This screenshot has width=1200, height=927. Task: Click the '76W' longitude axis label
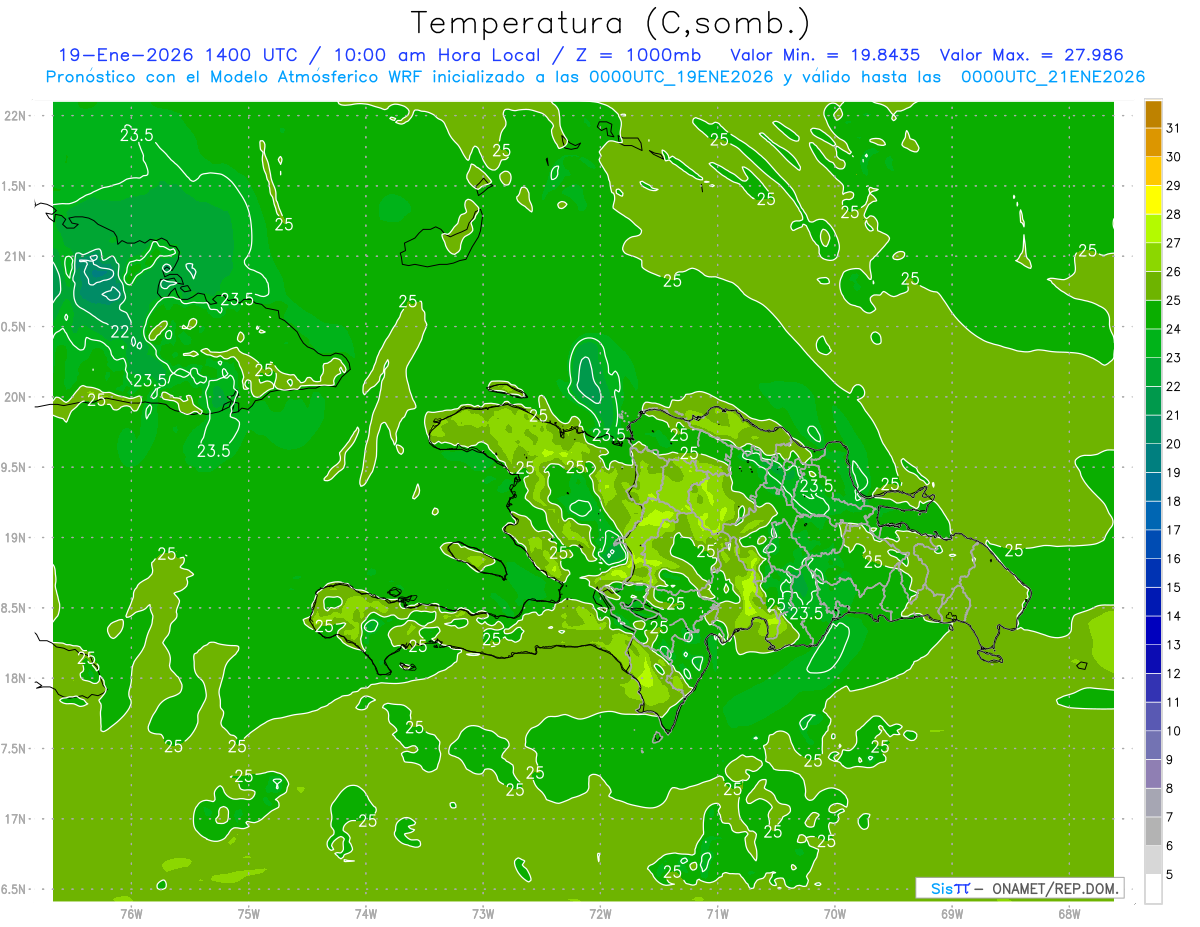tap(131, 913)
